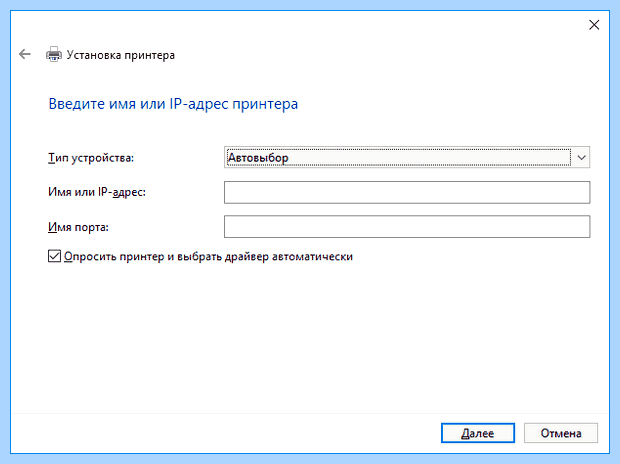Click the Имя или IP-адрес label
This screenshot has height=464, width=620.
click(x=97, y=192)
